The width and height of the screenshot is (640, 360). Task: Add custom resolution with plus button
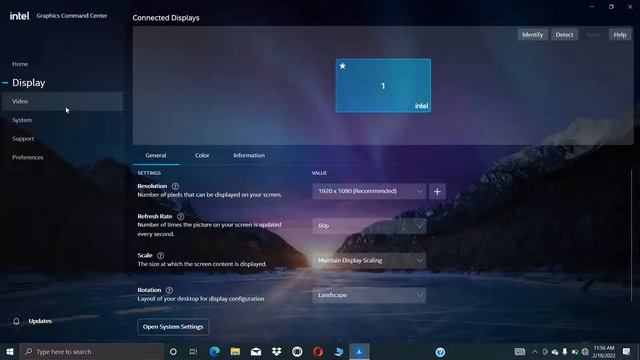pyautogui.click(x=437, y=191)
